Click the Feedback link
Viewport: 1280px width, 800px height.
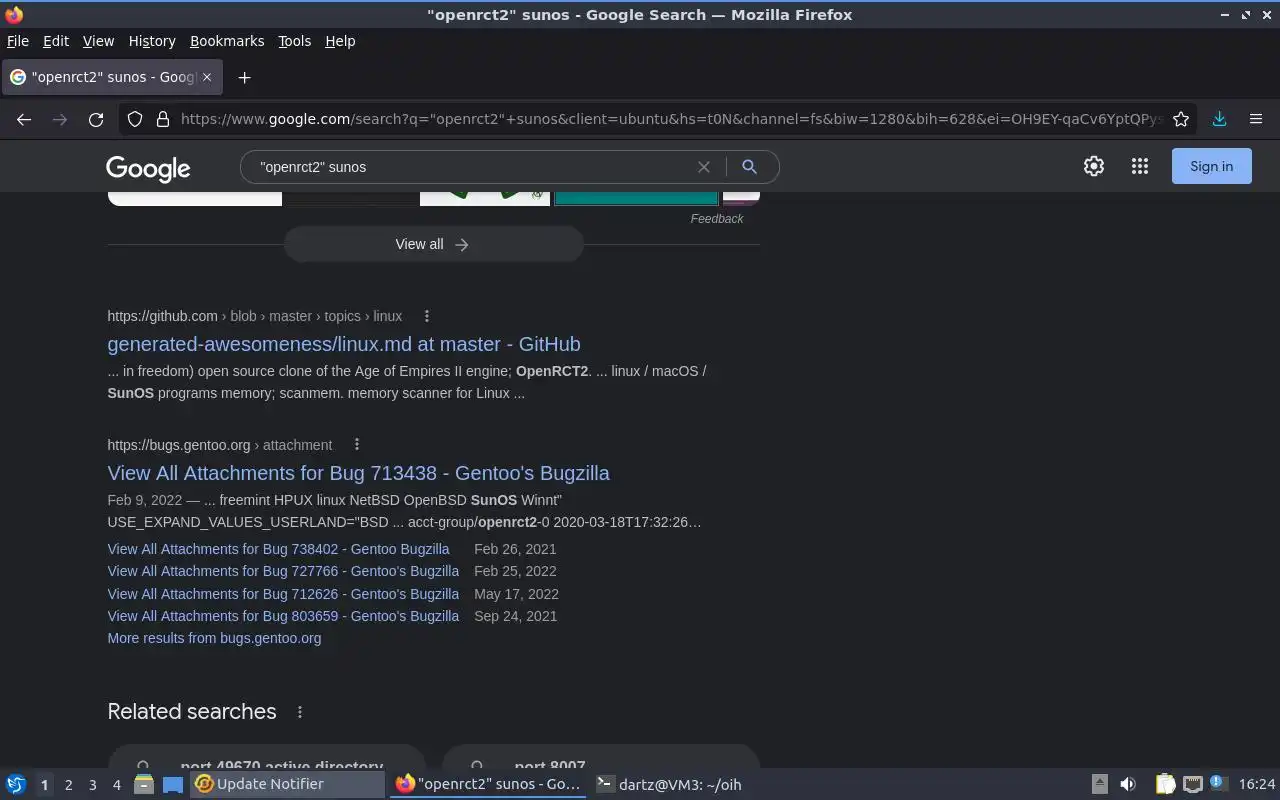tap(717, 219)
